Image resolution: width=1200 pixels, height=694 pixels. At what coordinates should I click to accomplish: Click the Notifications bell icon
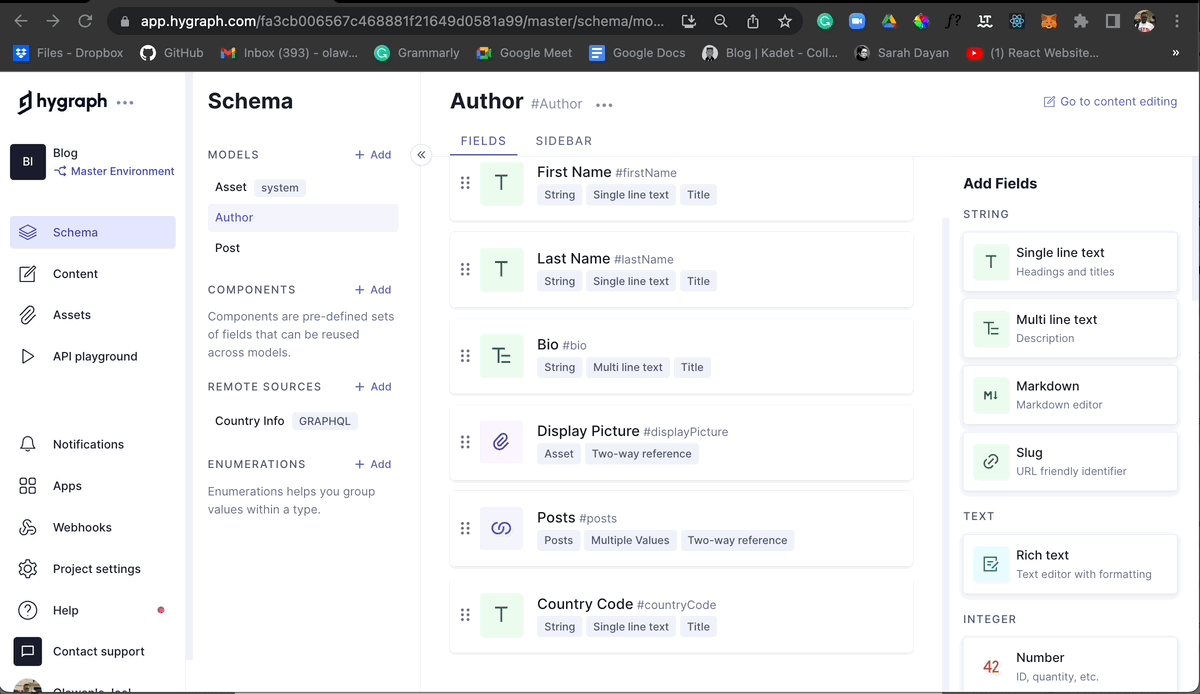pos(28,444)
